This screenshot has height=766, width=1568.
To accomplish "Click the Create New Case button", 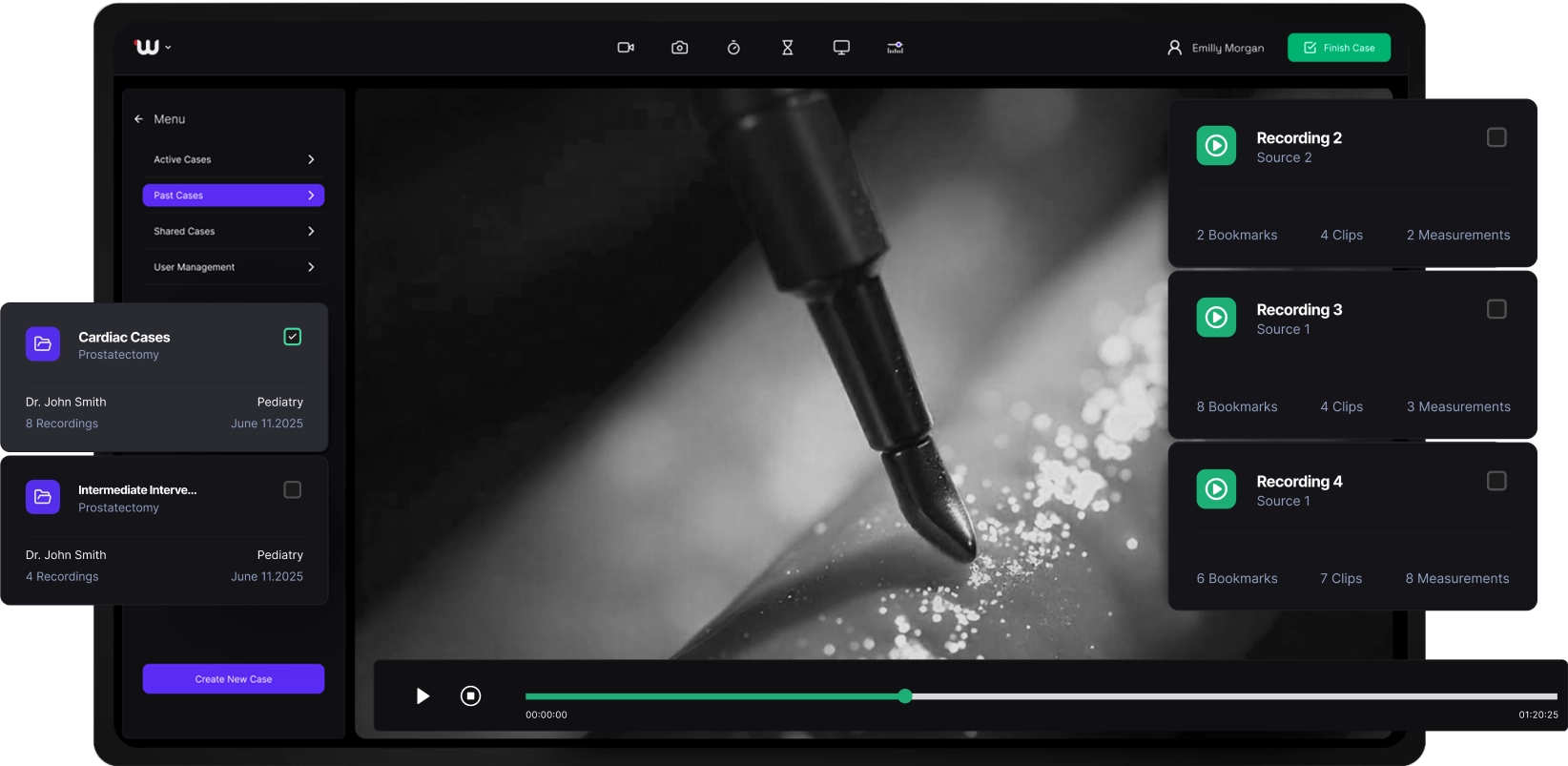I will (x=233, y=679).
